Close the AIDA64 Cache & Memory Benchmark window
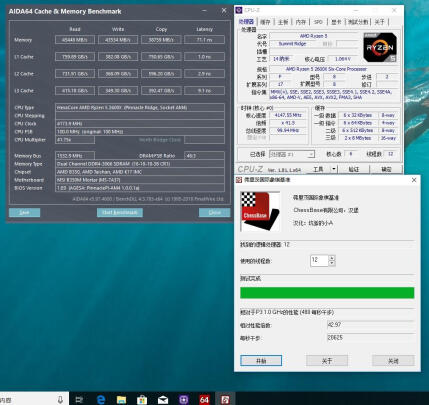The image size is (429, 405). point(224,11)
